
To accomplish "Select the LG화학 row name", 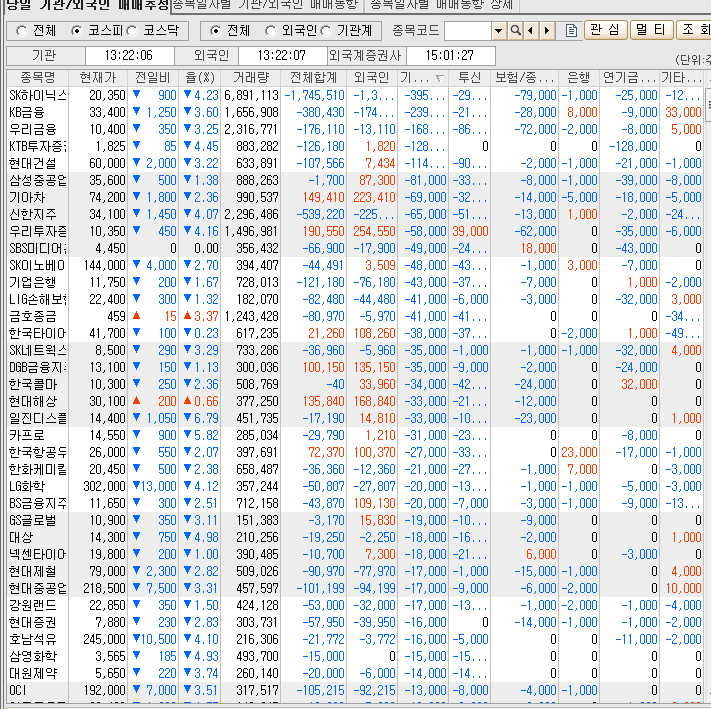I will (x=26, y=486).
